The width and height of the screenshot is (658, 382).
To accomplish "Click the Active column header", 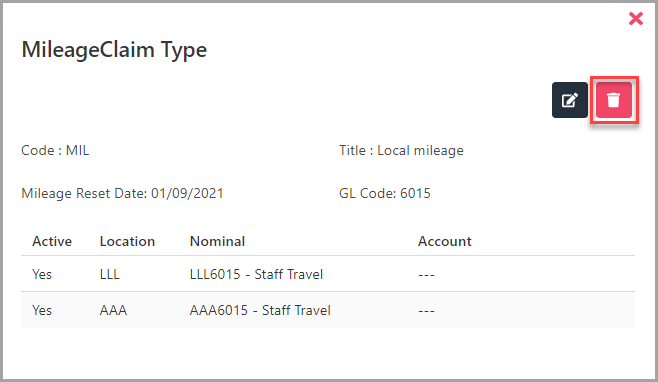I will [x=52, y=241].
